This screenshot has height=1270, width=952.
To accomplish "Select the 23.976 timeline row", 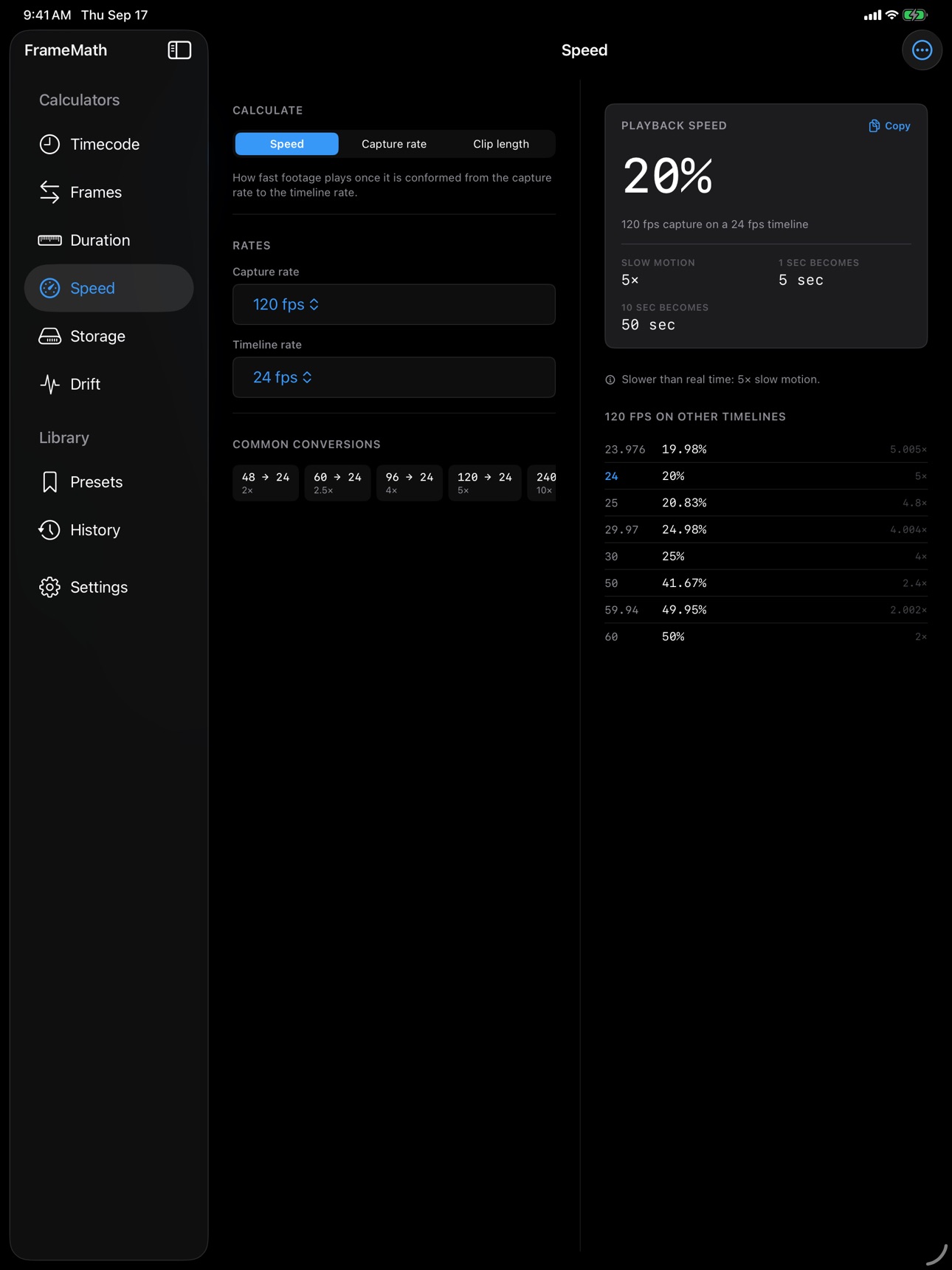I will click(x=766, y=450).
